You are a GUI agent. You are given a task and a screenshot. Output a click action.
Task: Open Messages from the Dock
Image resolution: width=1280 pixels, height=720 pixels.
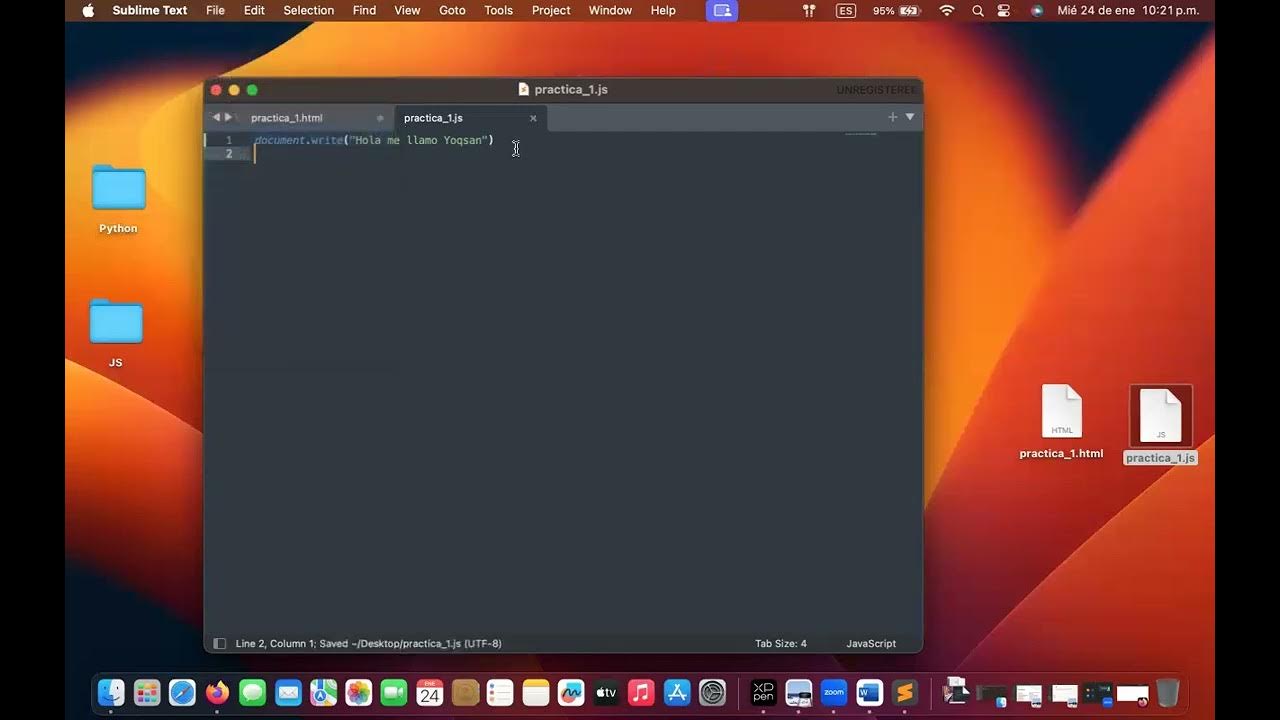[x=253, y=692]
